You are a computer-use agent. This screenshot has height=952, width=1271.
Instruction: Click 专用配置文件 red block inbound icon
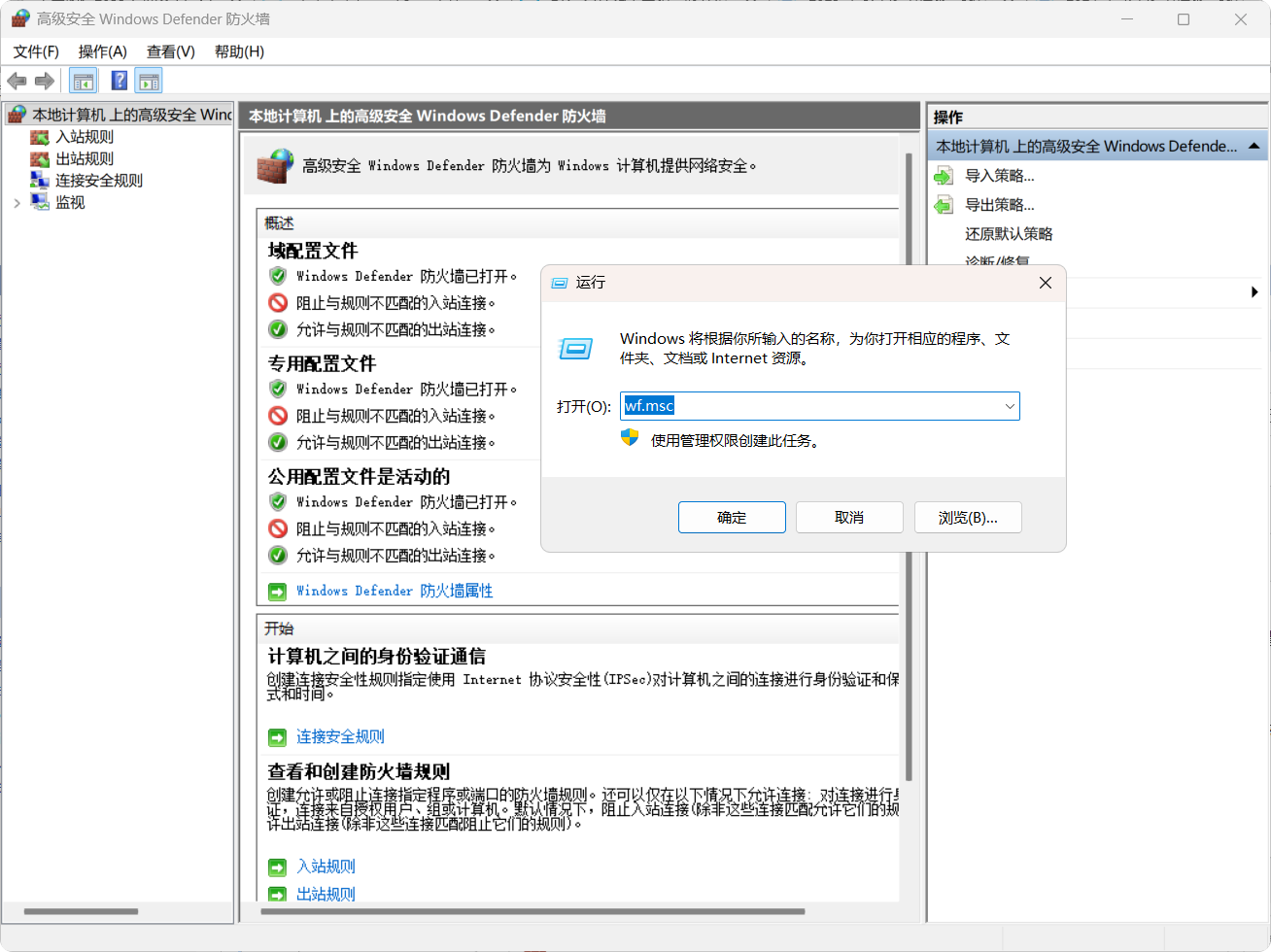pyautogui.click(x=278, y=416)
